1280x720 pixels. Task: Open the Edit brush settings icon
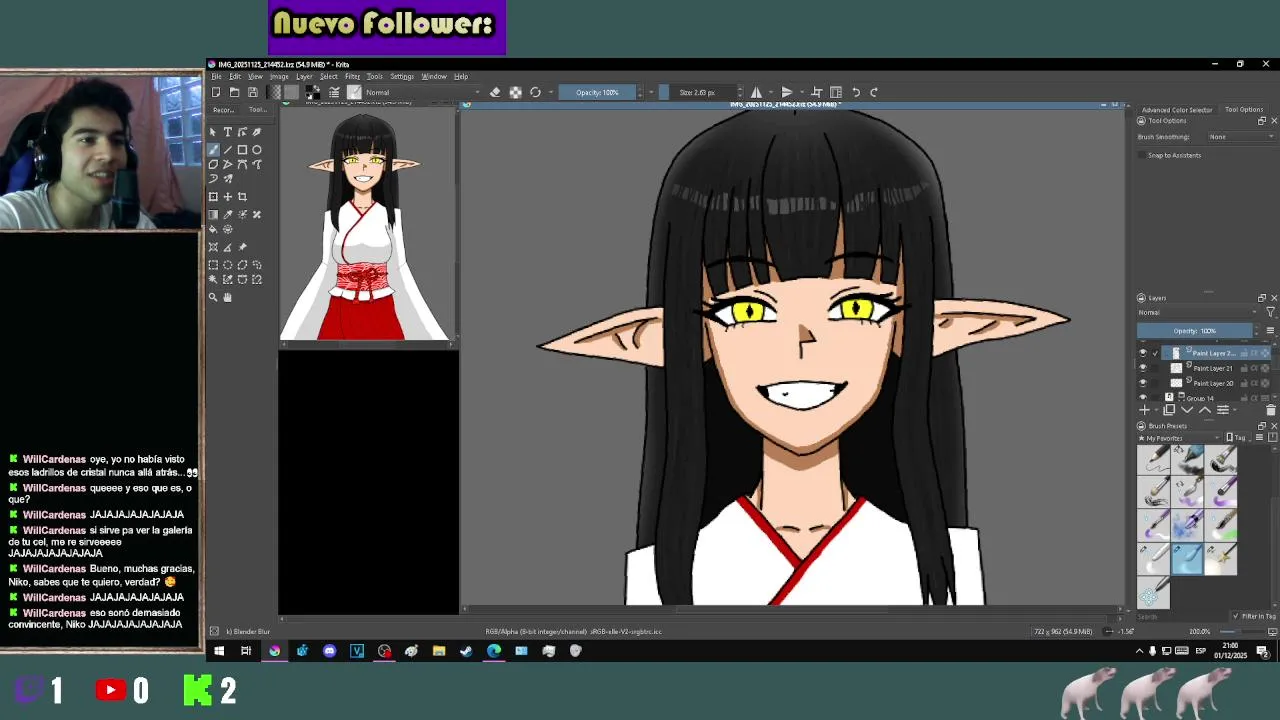pyautogui.click(x=334, y=92)
